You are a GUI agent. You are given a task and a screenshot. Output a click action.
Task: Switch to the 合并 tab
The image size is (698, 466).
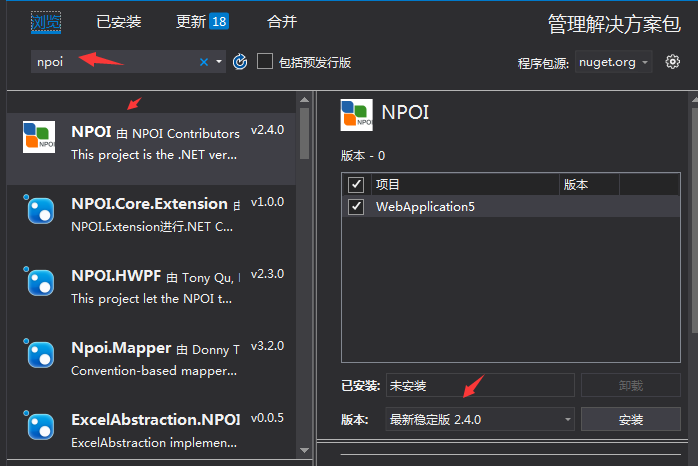coord(281,21)
